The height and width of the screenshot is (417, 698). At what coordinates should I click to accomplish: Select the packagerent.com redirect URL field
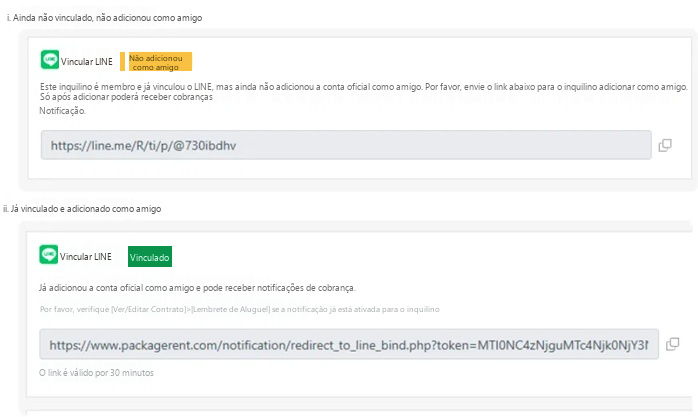point(349,344)
